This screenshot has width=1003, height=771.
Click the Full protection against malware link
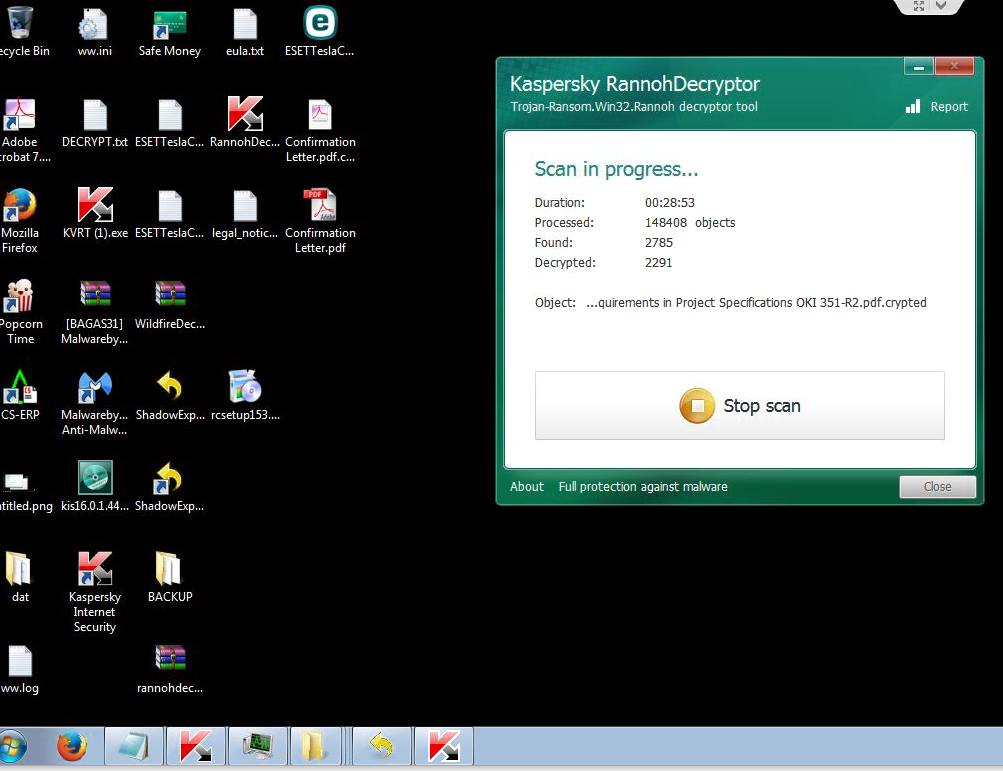[643, 486]
